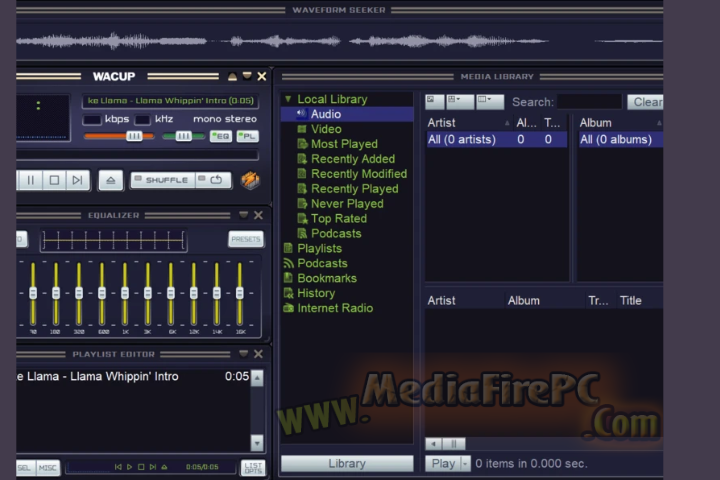Click the eject/open file button
Viewport: 720px width, 480px height.
(x=111, y=180)
